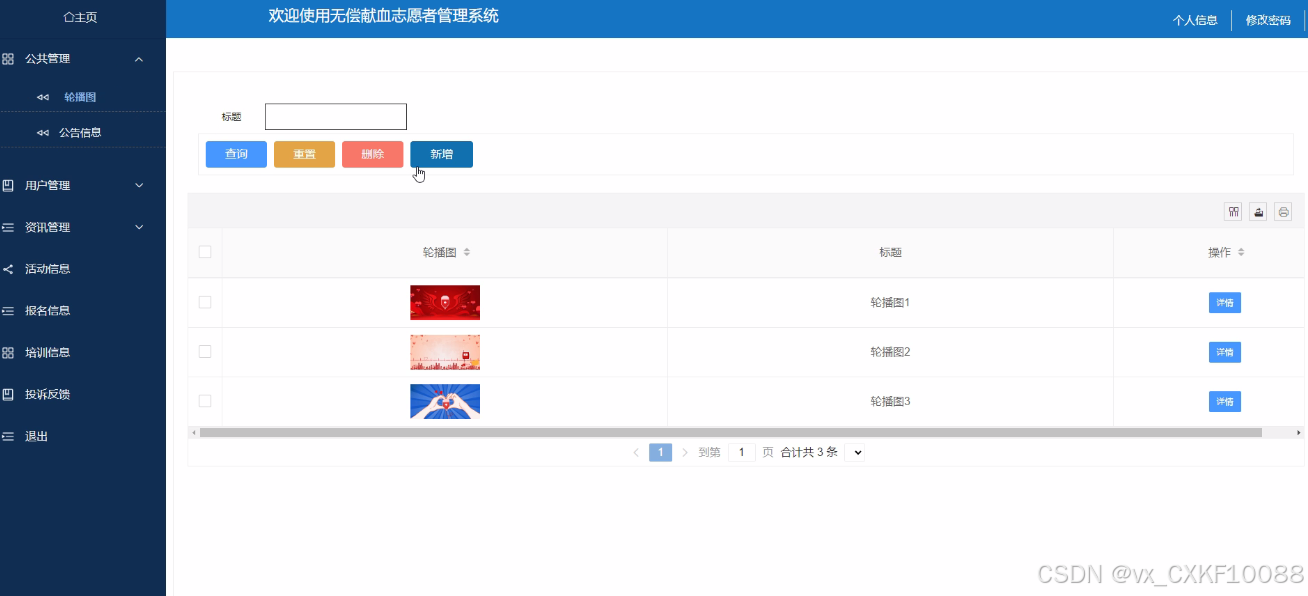Click the export icon in the table toolbar
1308x596 pixels.
tap(1259, 212)
